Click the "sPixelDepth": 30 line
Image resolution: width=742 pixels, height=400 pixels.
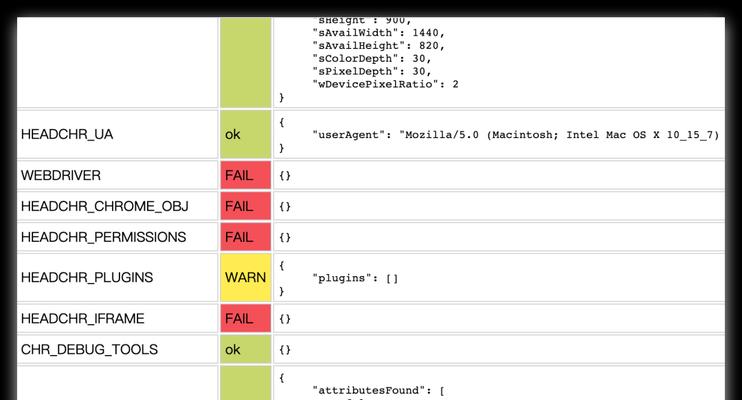[x=372, y=71]
